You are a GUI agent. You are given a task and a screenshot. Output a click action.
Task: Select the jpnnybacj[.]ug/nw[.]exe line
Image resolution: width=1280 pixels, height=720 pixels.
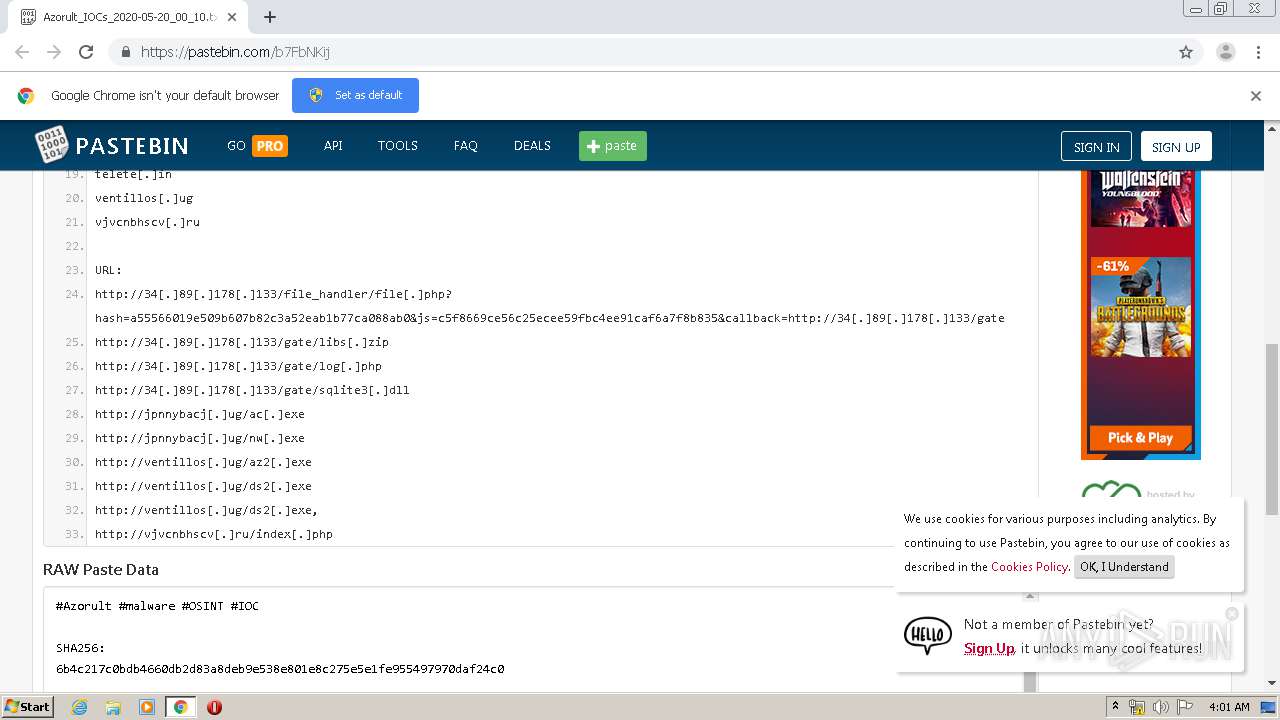200,438
